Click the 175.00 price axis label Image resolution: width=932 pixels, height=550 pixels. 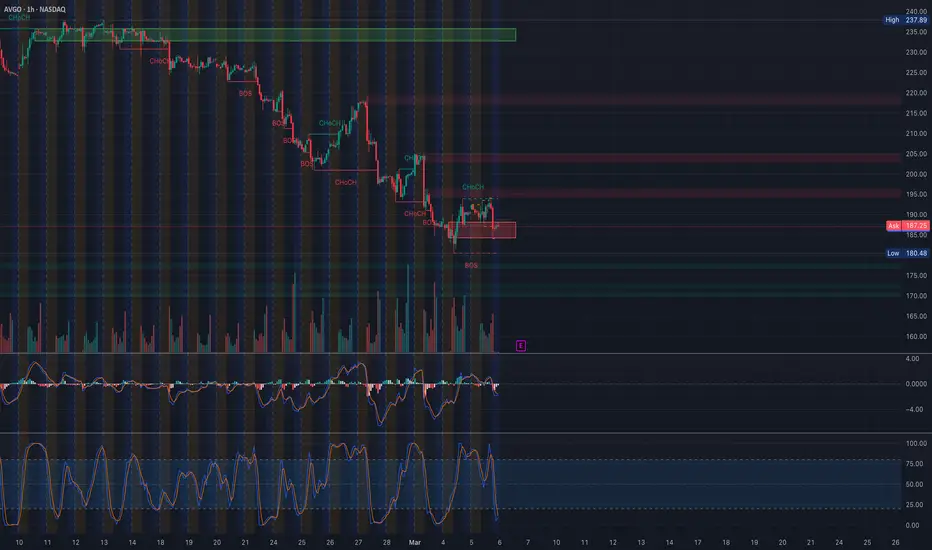(916, 276)
